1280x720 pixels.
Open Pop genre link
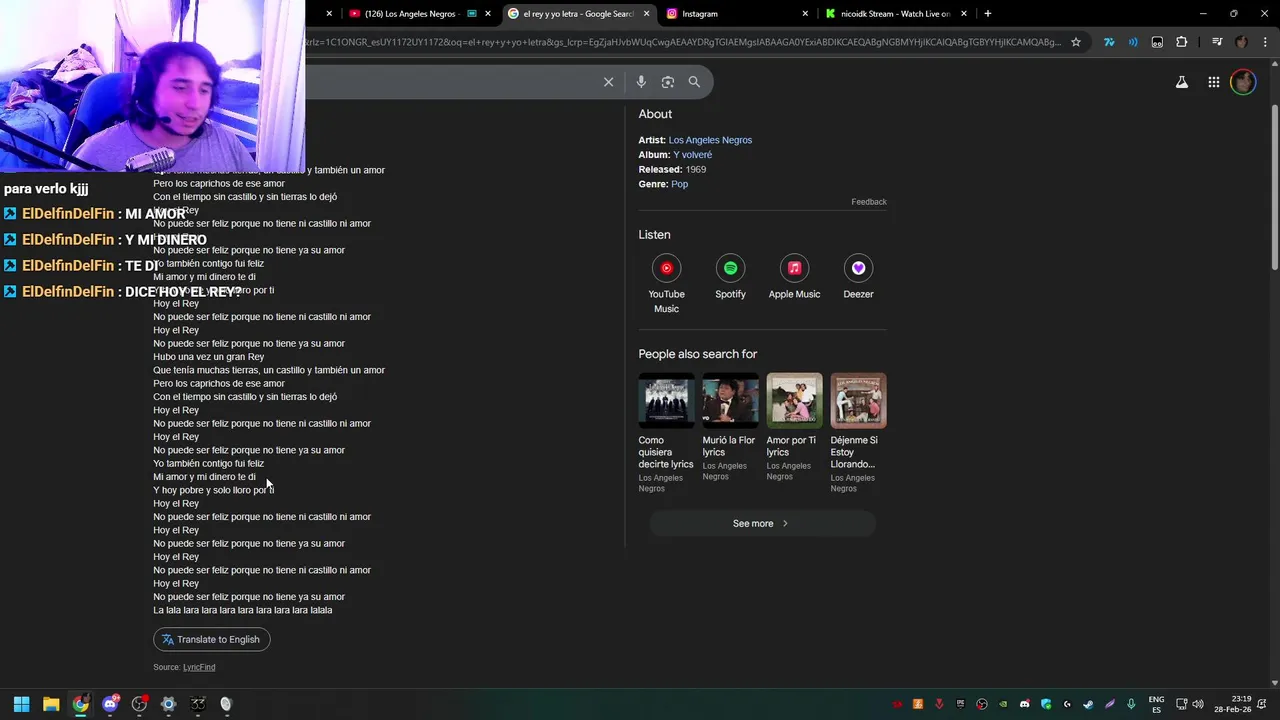click(680, 184)
